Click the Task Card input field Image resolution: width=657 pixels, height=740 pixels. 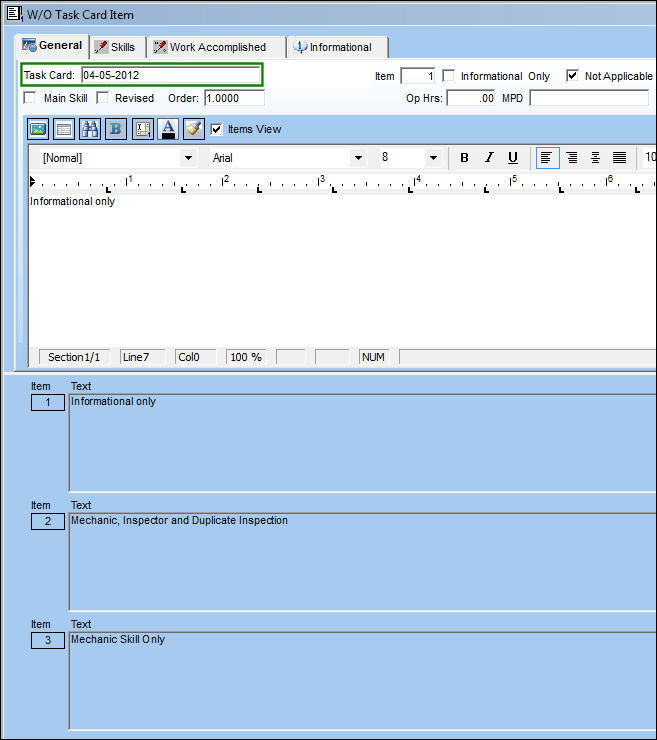pyautogui.click(x=170, y=75)
